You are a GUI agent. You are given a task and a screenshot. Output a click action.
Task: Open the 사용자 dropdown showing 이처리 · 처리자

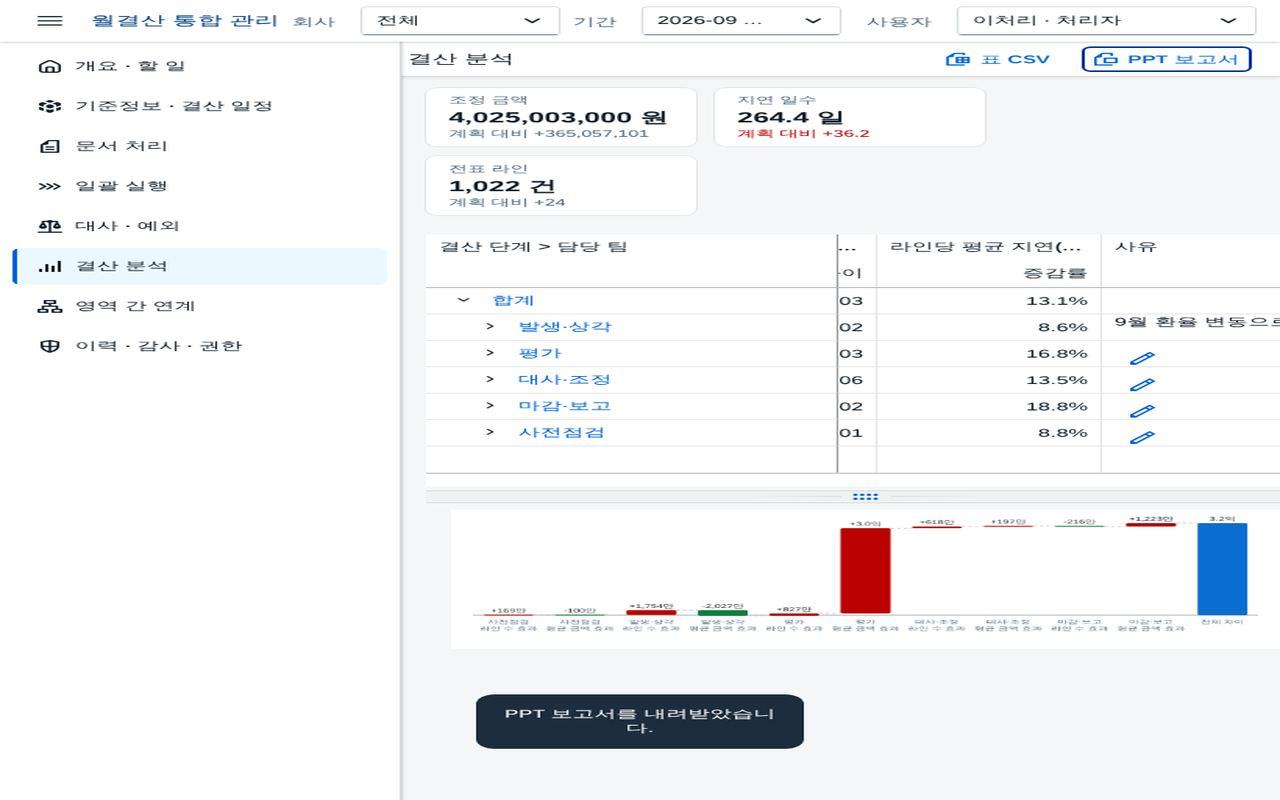(1106, 21)
